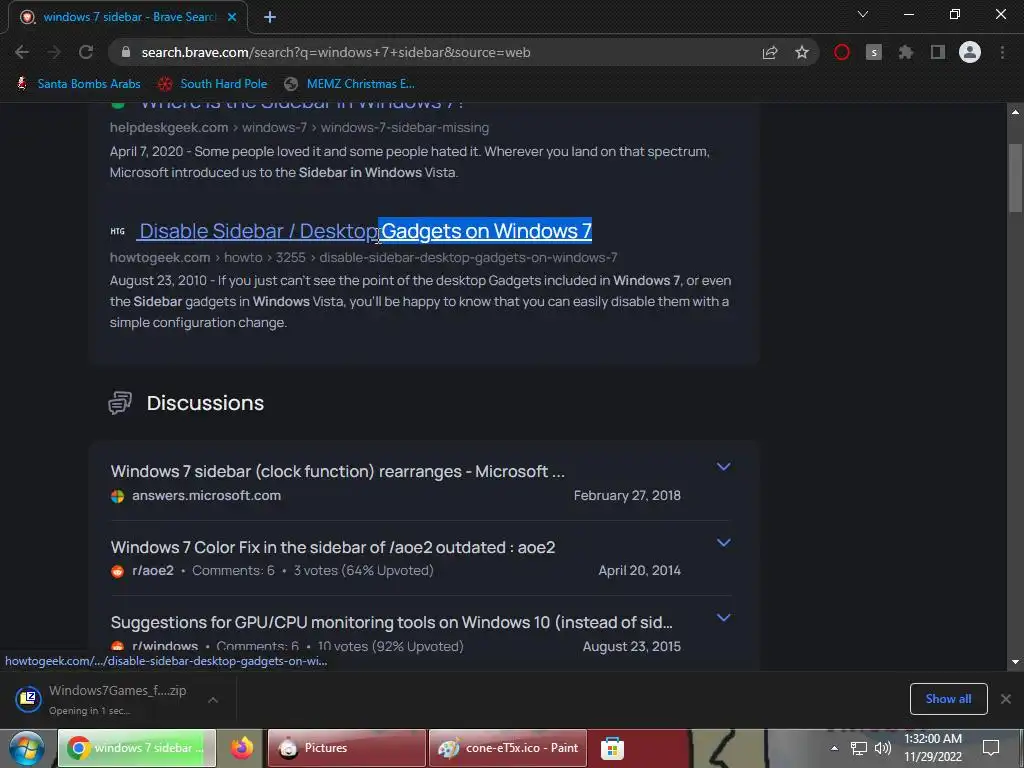Image resolution: width=1024 pixels, height=768 pixels.
Task: Open Disable Sidebar / Desktop Gadgets result
Action: point(365,231)
